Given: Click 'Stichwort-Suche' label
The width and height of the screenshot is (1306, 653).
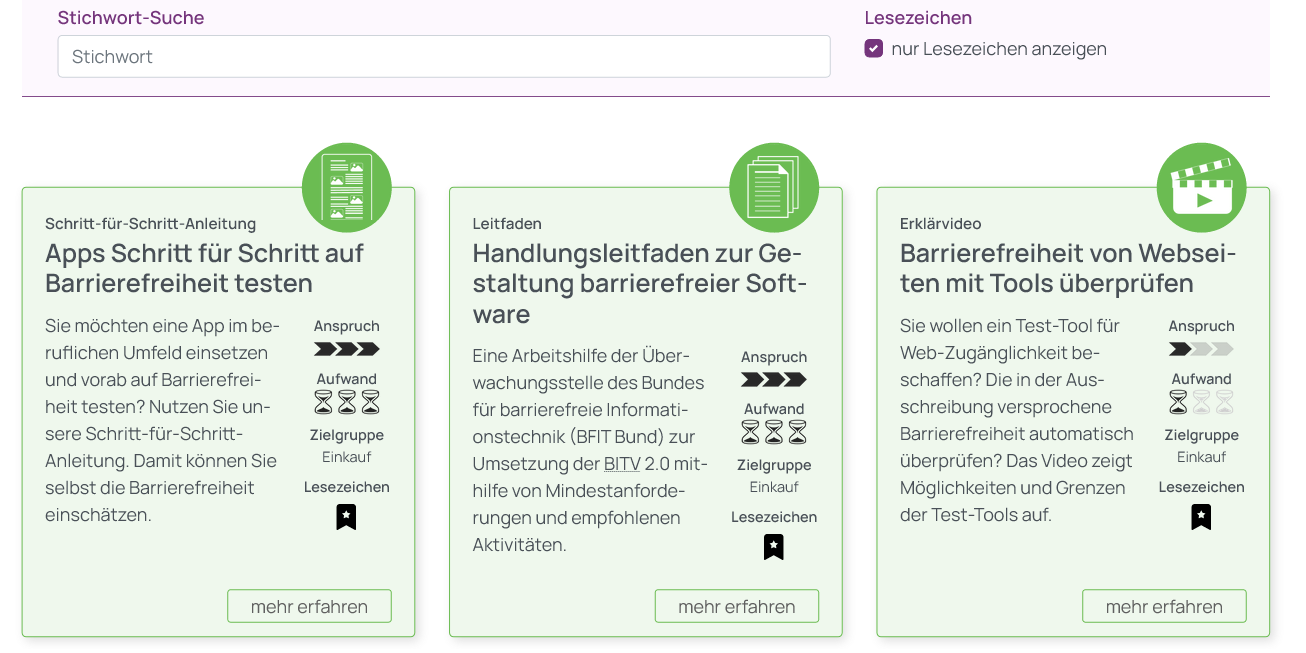Looking at the screenshot, I should [x=131, y=18].
